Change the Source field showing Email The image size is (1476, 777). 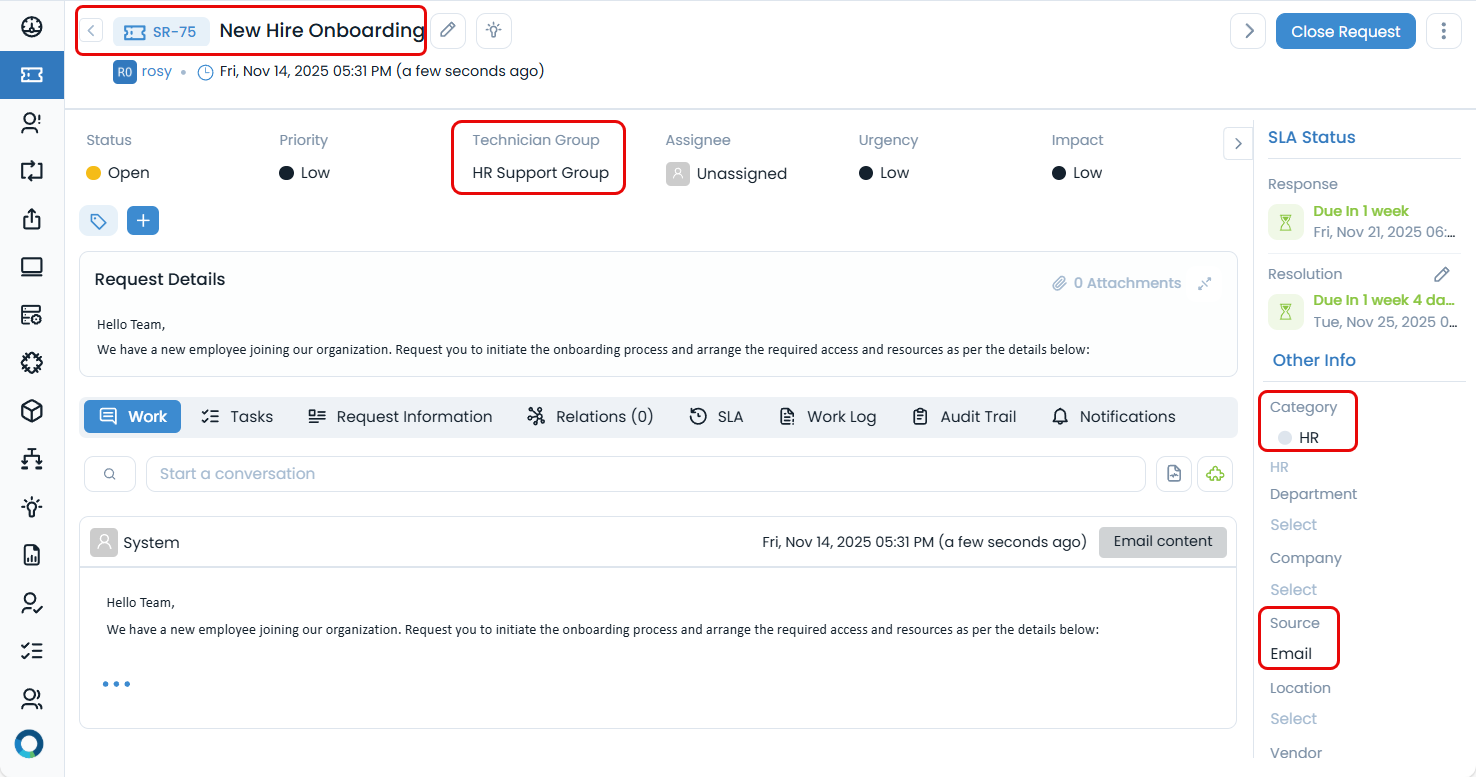point(1291,654)
